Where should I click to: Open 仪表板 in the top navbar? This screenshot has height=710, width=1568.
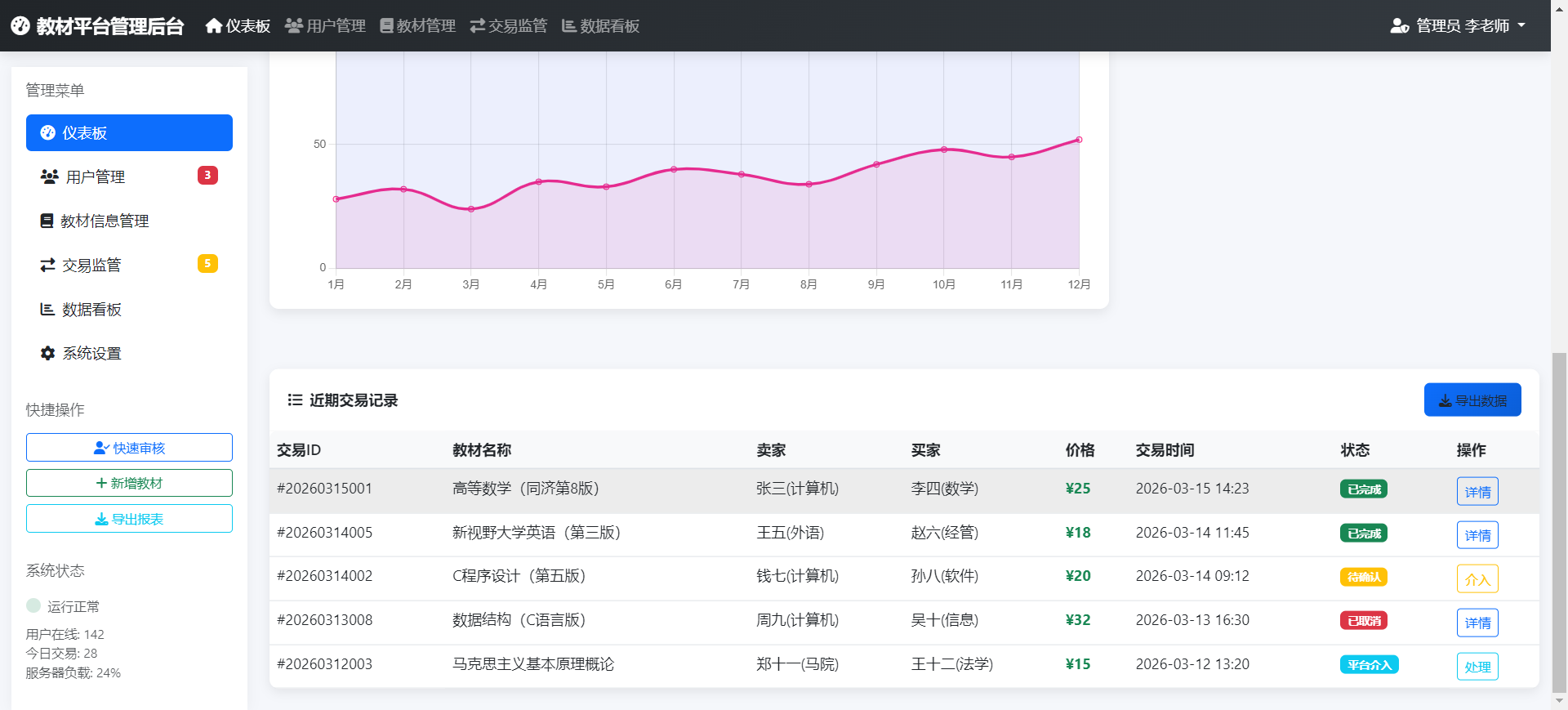tap(238, 26)
